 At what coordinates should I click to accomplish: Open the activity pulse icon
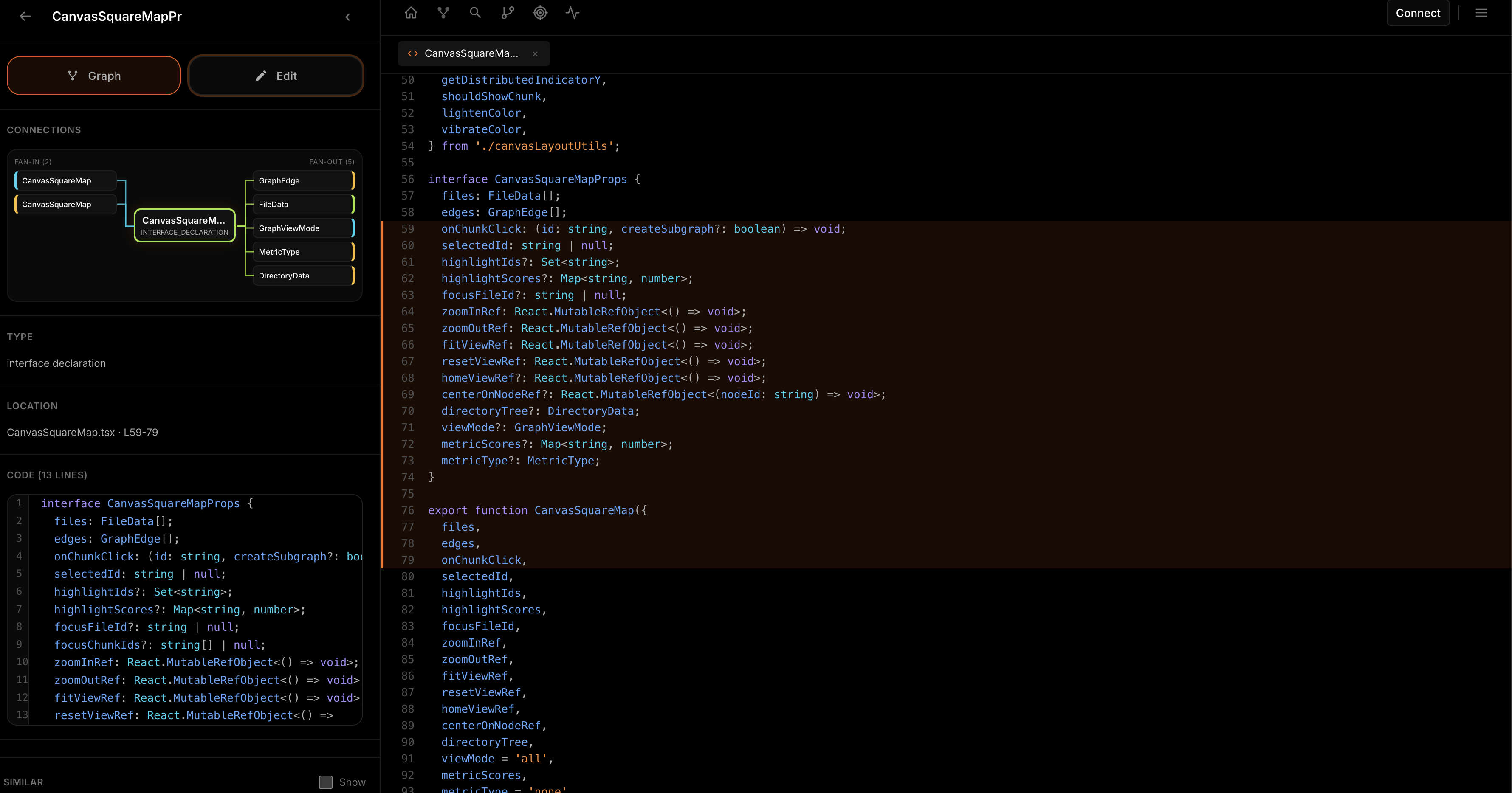572,13
